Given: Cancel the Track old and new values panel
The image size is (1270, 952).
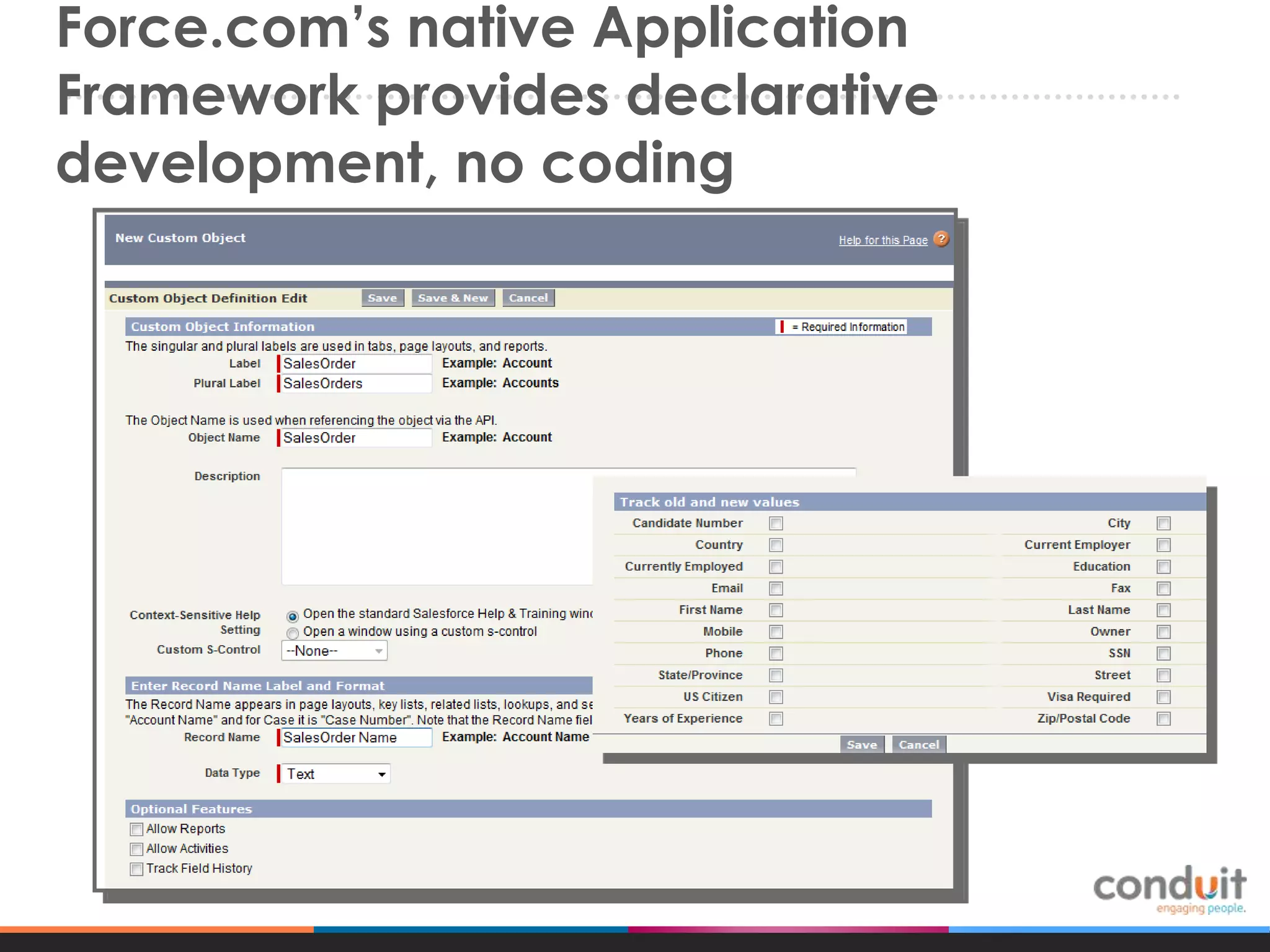Looking at the screenshot, I should point(919,744).
